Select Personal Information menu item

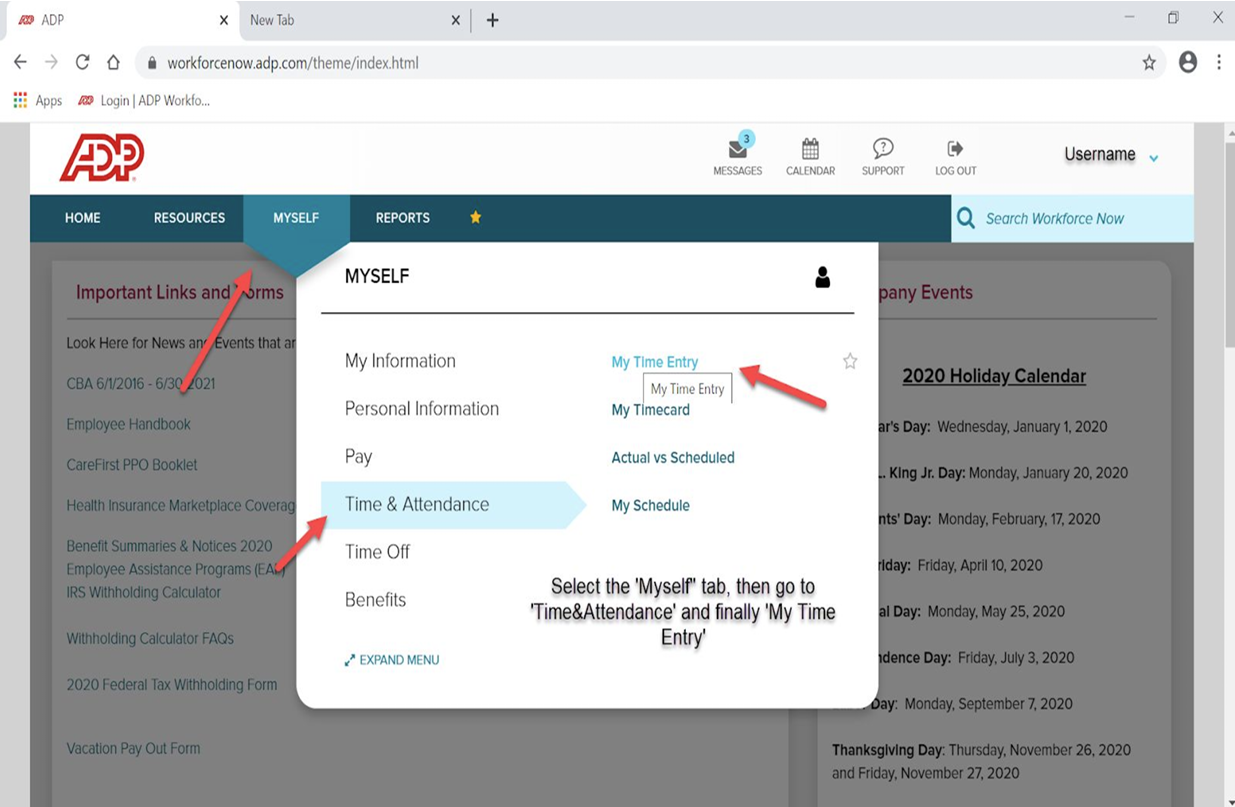[x=422, y=409]
